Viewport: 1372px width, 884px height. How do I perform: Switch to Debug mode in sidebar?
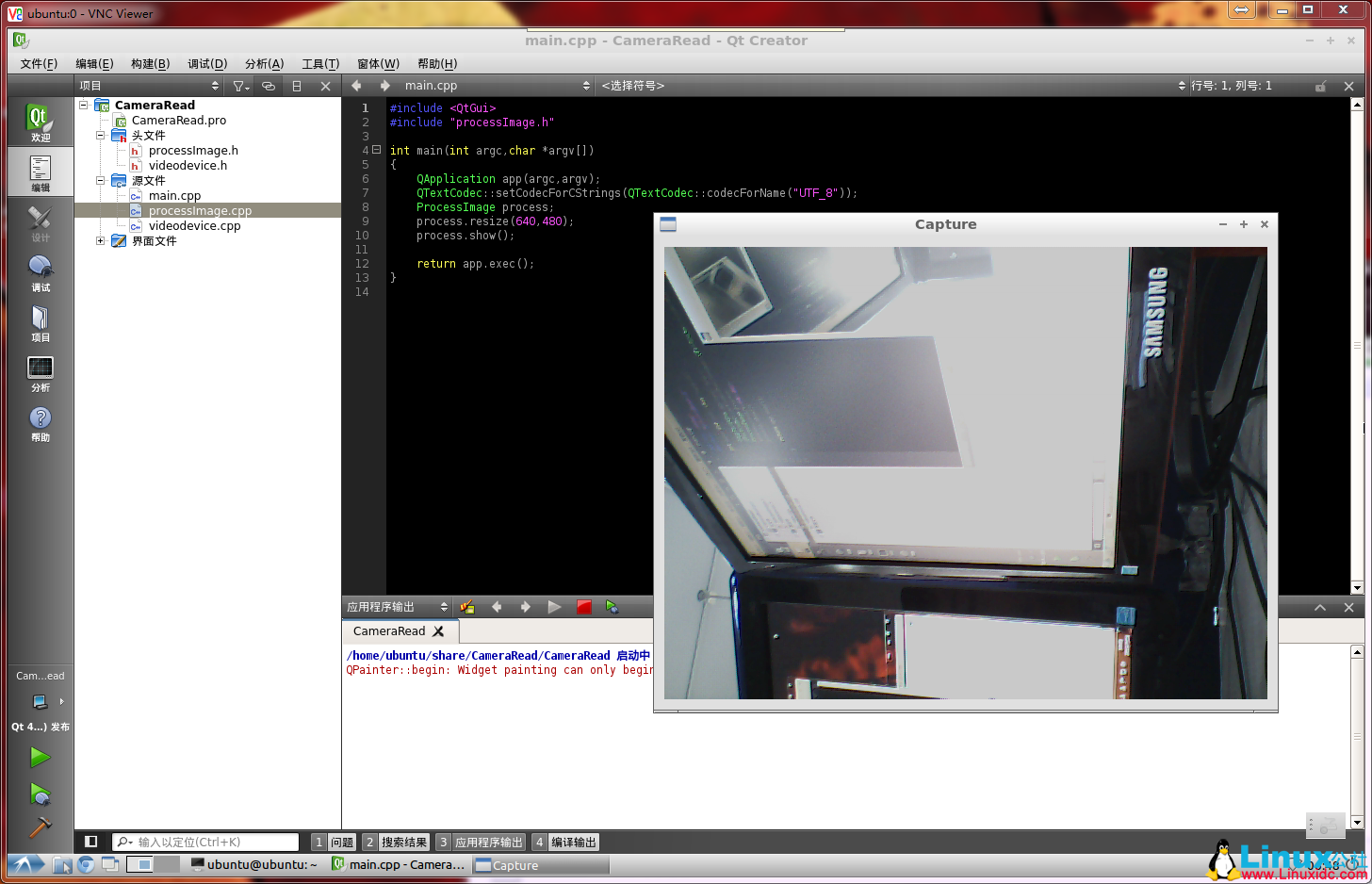click(x=40, y=273)
